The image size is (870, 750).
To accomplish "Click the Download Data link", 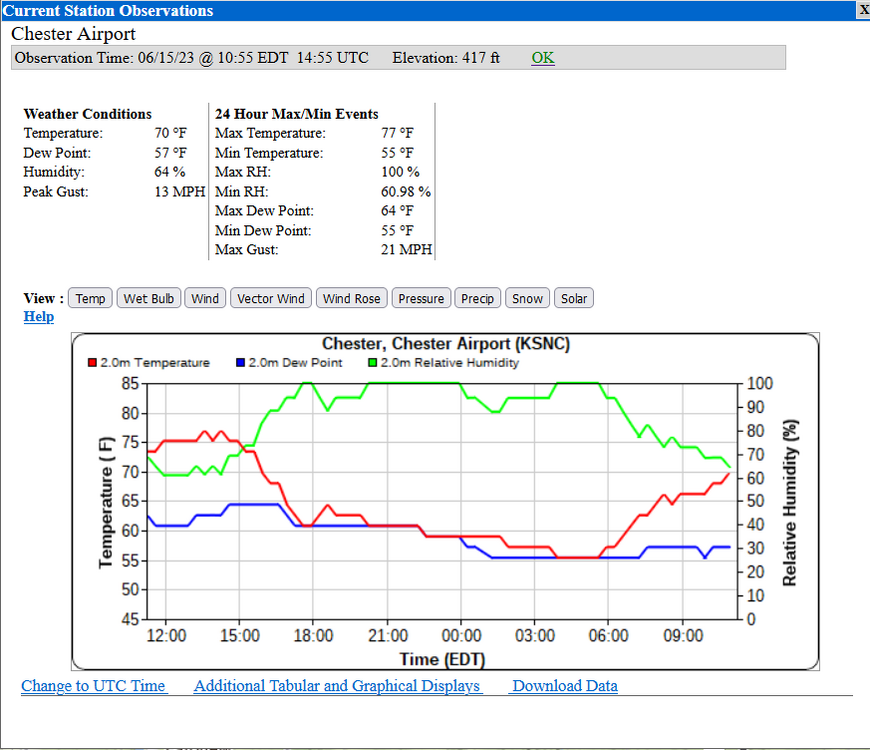I will click(565, 686).
